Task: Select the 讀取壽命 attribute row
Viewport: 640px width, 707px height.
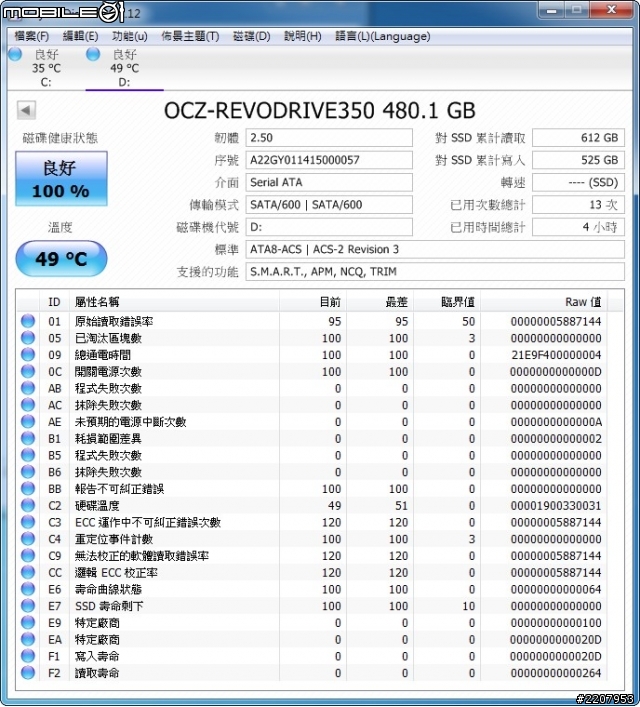Action: click(312, 673)
